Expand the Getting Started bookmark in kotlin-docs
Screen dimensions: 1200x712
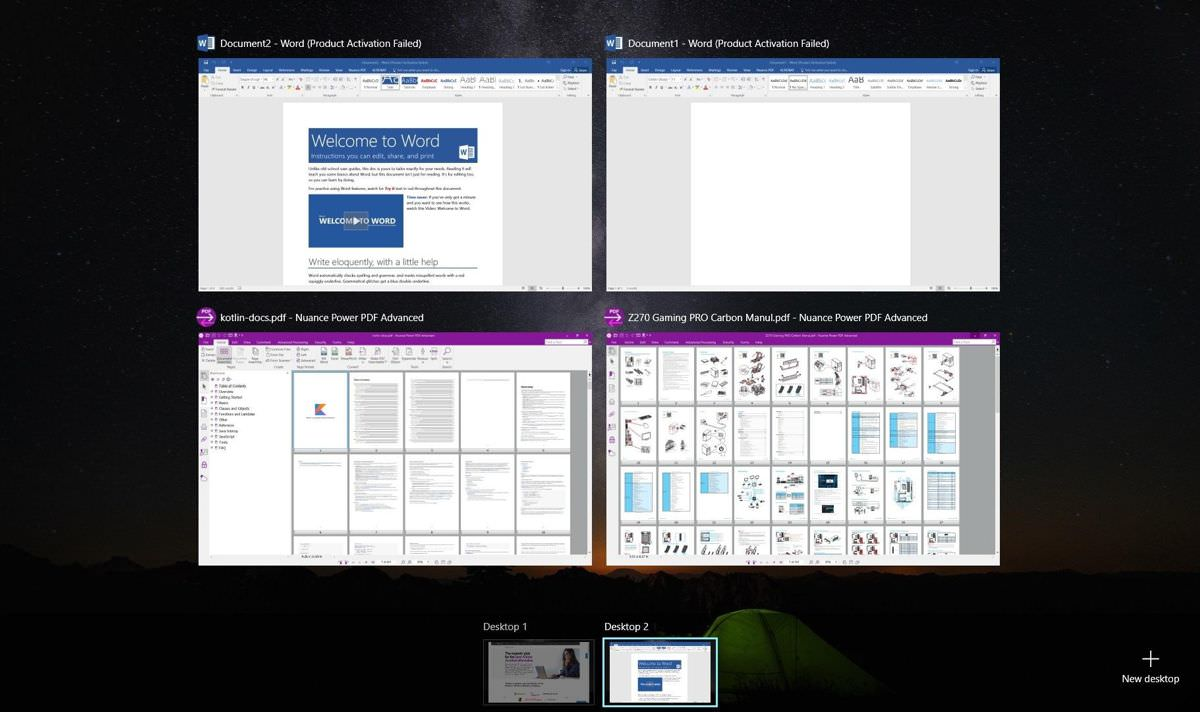click(212, 397)
